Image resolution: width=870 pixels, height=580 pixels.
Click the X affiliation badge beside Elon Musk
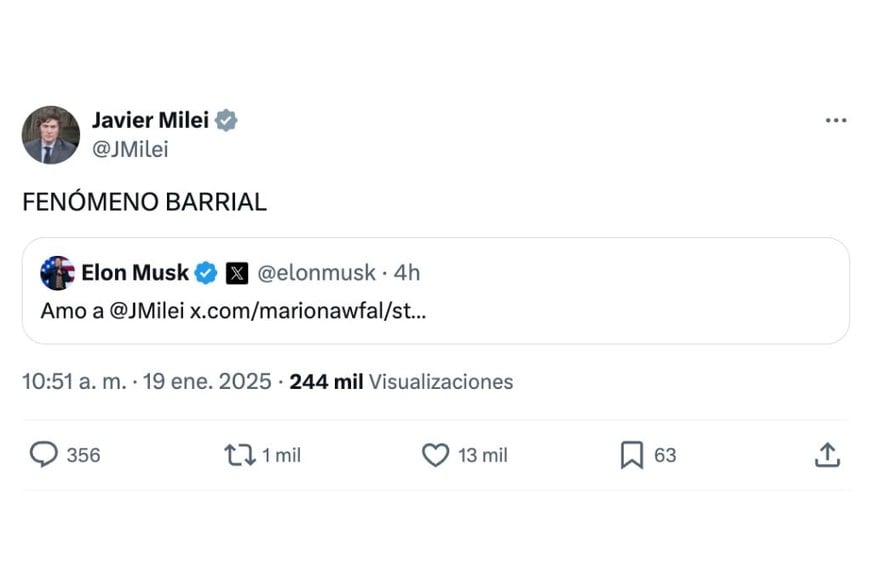coord(236,272)
